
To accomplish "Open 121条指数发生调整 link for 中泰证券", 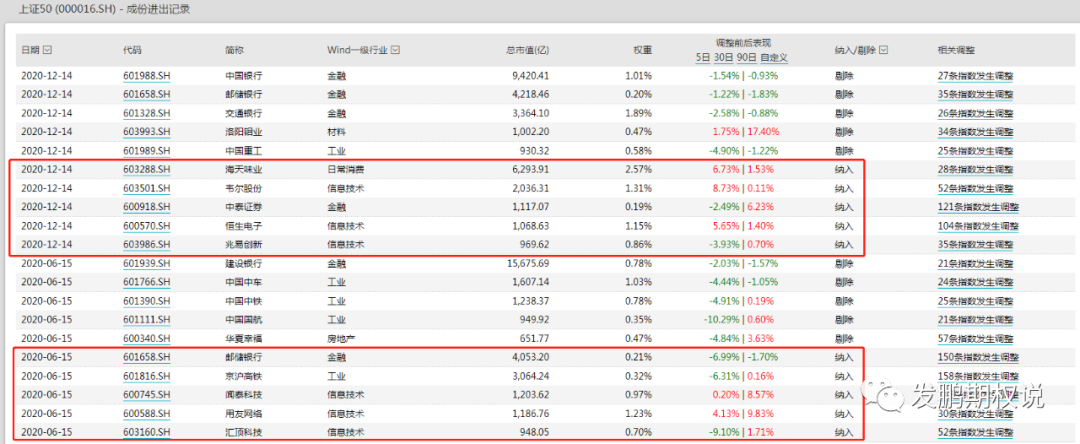I will click(x=978, y=207).
